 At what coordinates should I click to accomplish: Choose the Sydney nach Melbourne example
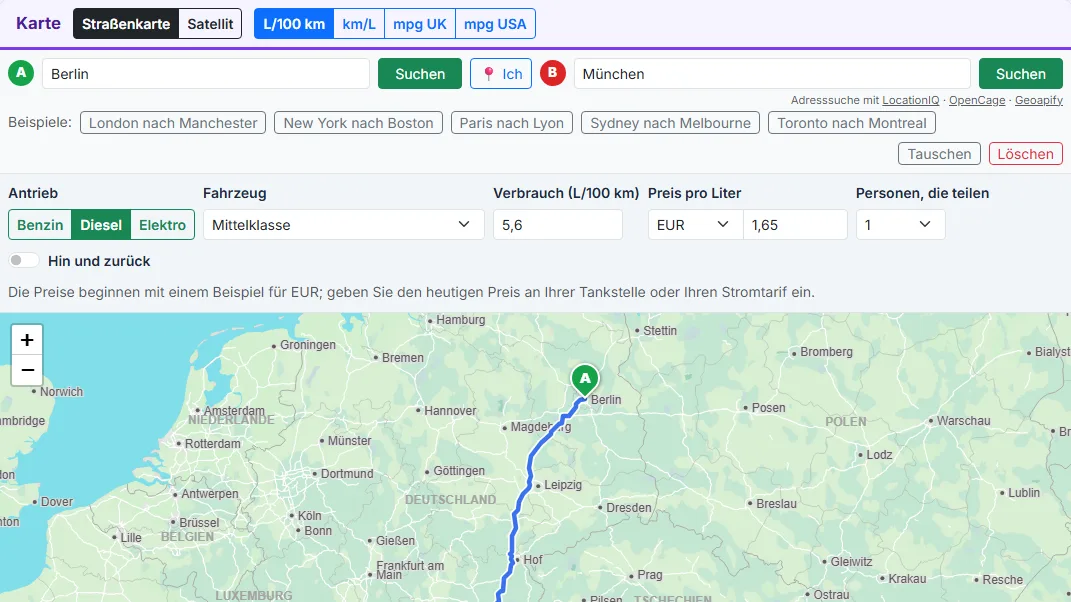pos(670,123)
